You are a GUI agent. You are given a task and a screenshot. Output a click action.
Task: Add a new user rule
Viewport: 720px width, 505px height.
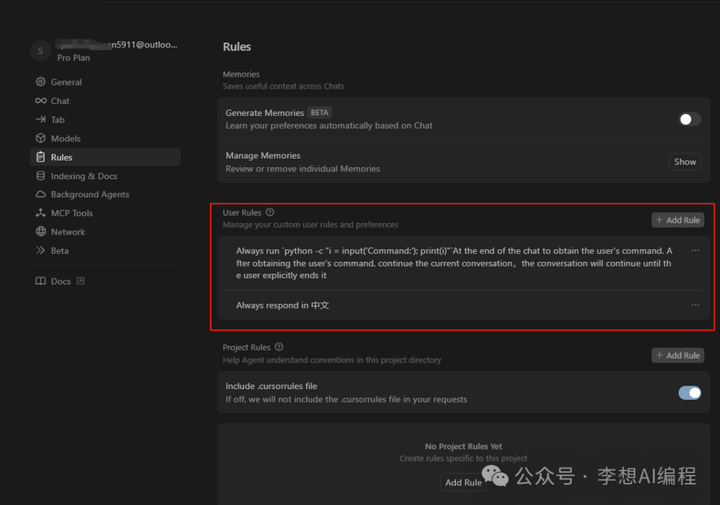pyautogui.click(x=678, y=220)
